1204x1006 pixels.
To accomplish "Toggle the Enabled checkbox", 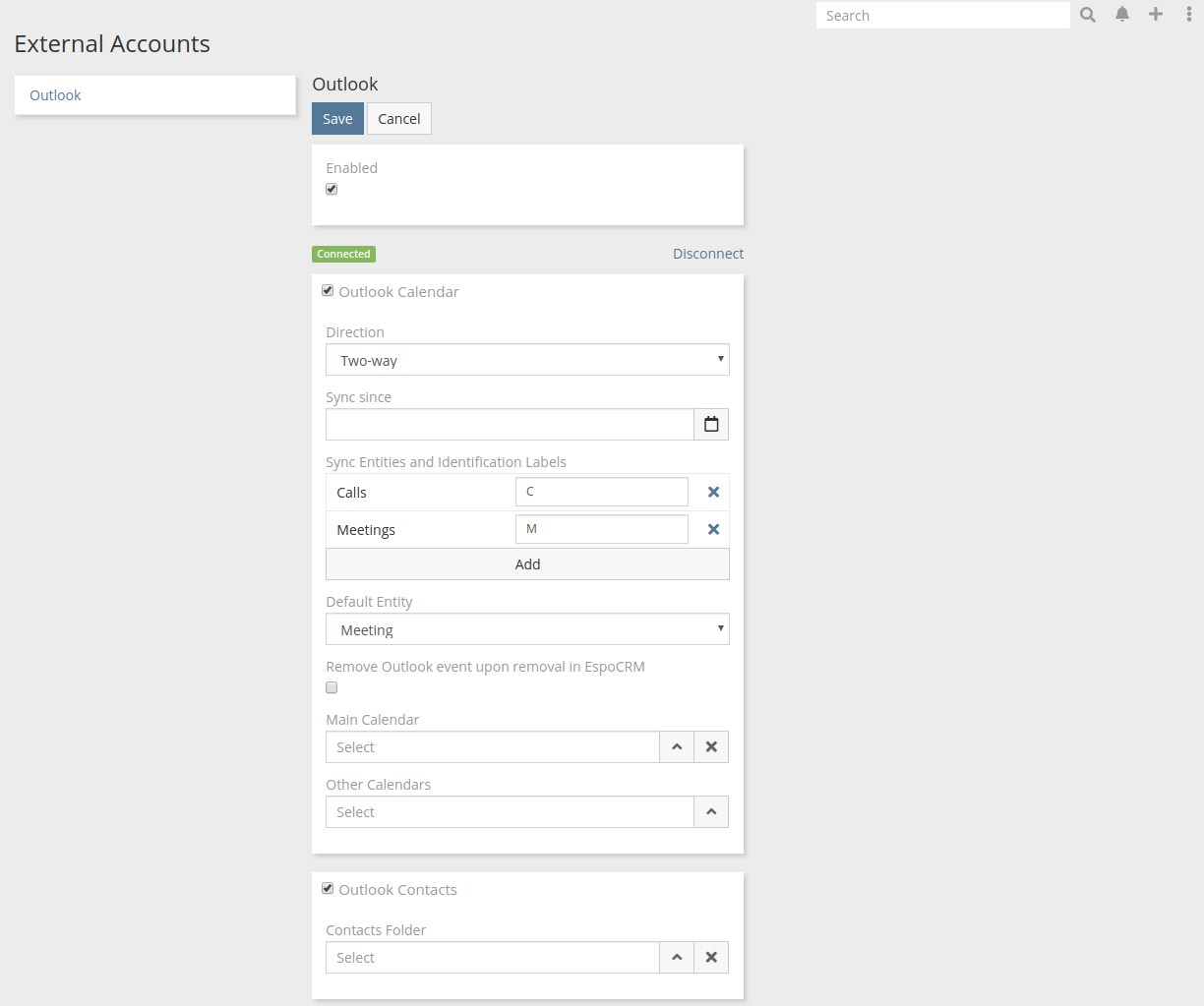I will tap(331, 189).
